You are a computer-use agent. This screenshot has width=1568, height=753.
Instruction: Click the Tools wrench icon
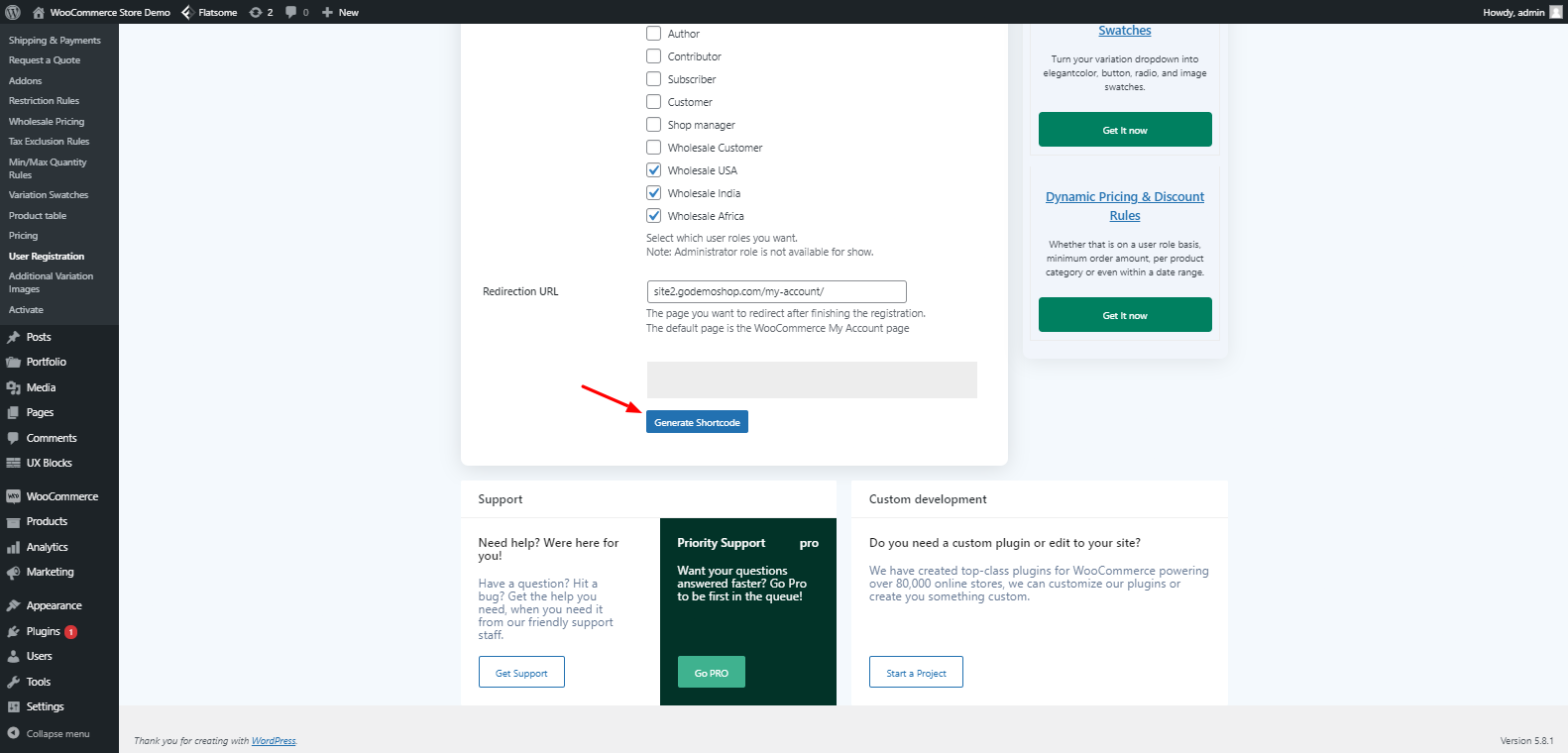14,682
